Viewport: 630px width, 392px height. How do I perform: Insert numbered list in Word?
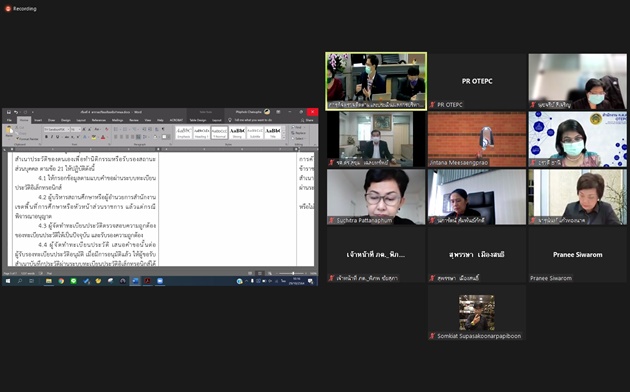click(x=125, y=129)
